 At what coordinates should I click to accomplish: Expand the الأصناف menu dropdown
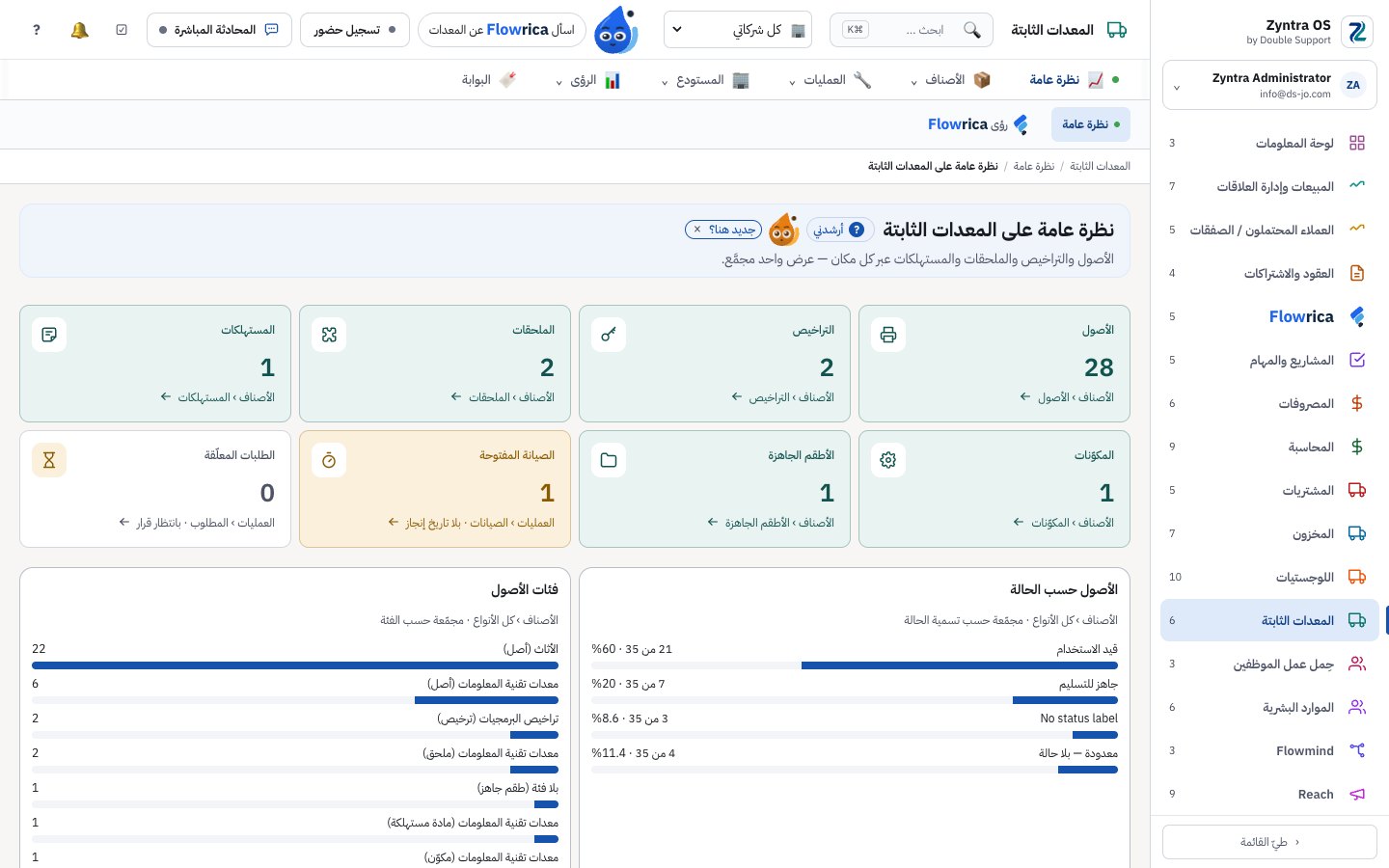(951, 80)
